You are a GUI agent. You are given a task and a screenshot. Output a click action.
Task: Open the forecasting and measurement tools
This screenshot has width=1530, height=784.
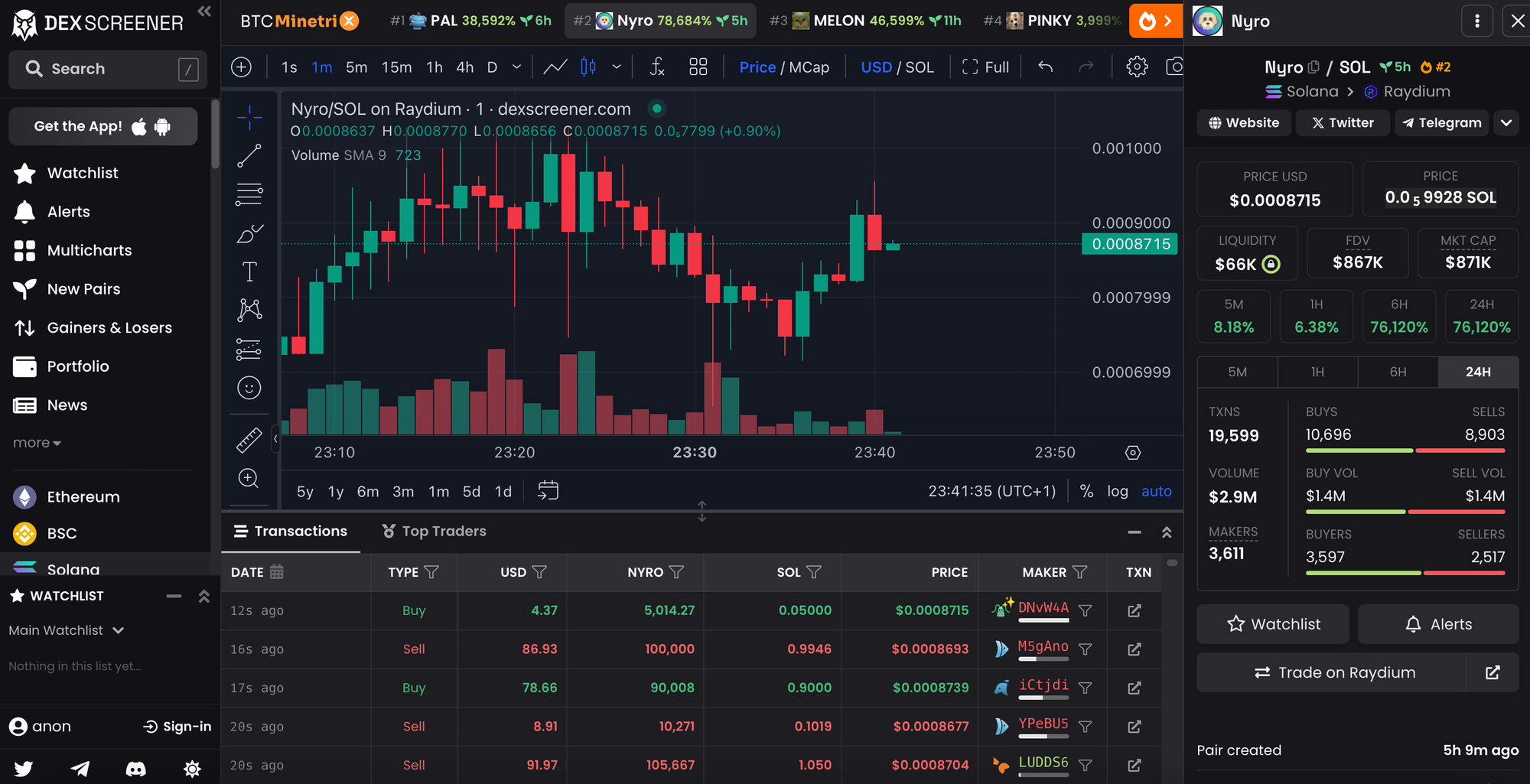point(249,349)
